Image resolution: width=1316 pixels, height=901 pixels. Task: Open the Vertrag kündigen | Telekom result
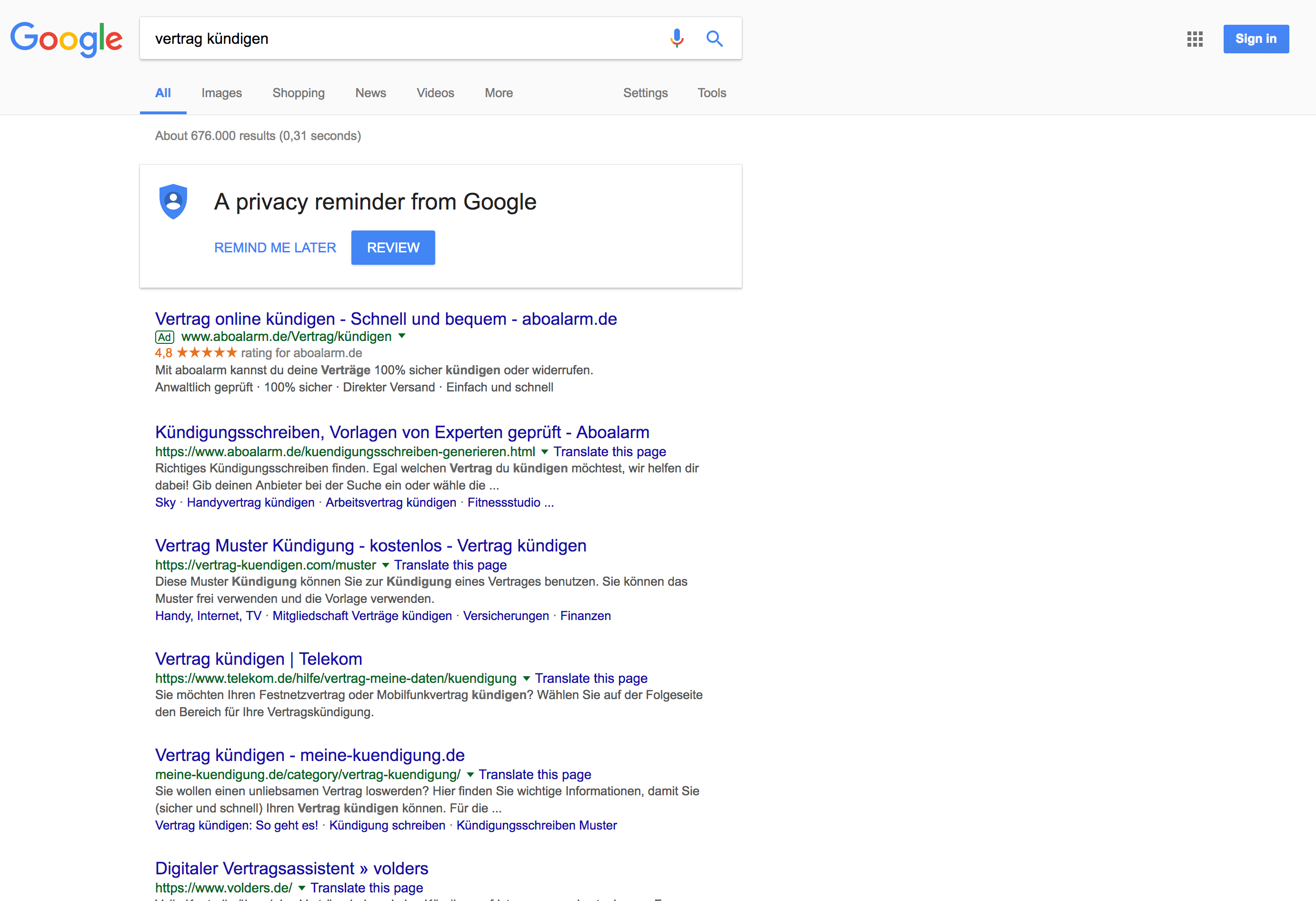[258, 659]
